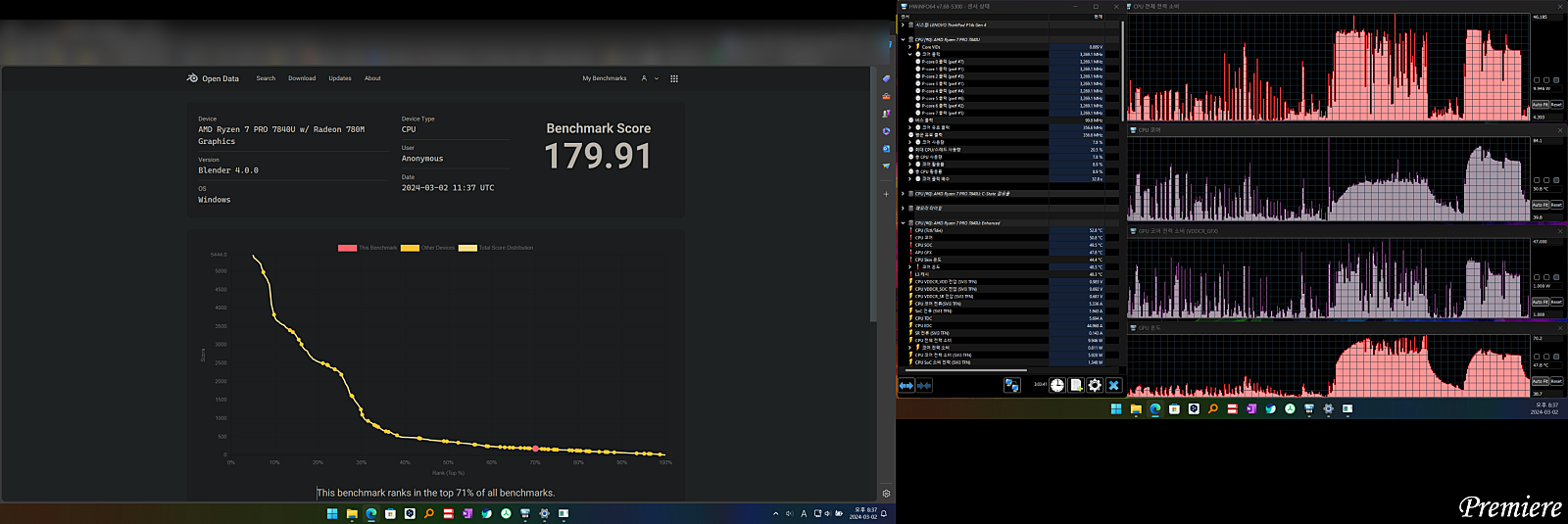Click HWiNFO collapse arrows button

(924, 386)
